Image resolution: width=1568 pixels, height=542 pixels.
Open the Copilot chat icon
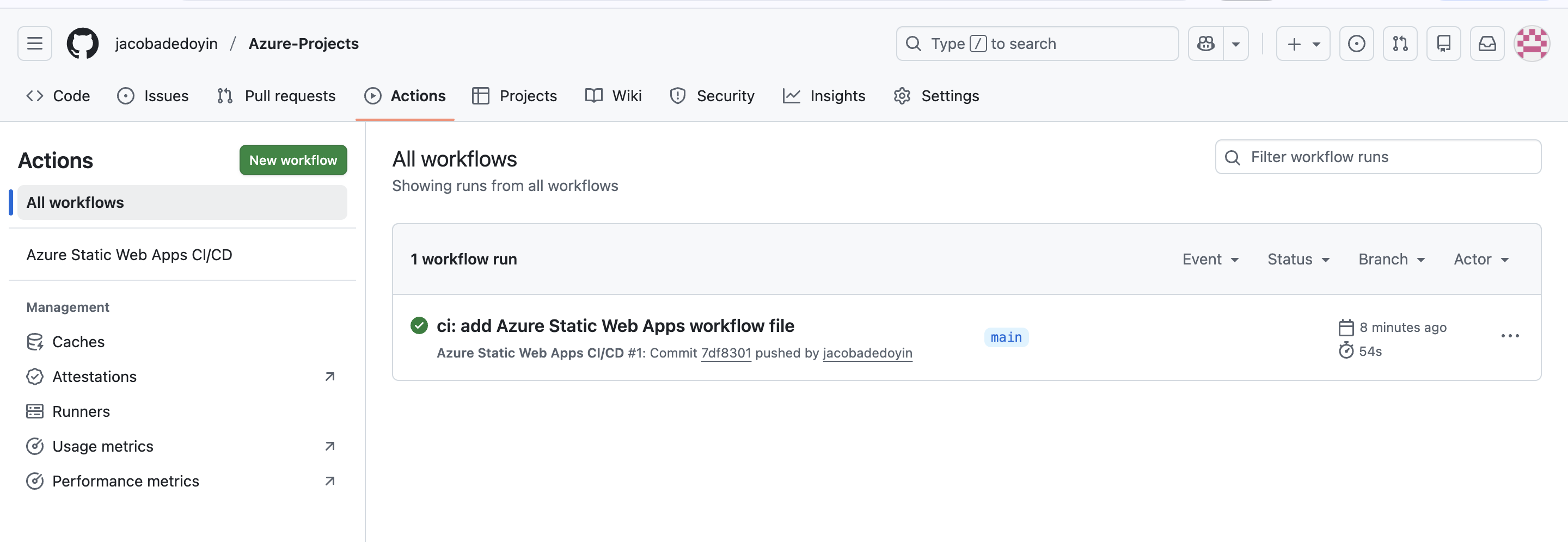click(1206, 44)
